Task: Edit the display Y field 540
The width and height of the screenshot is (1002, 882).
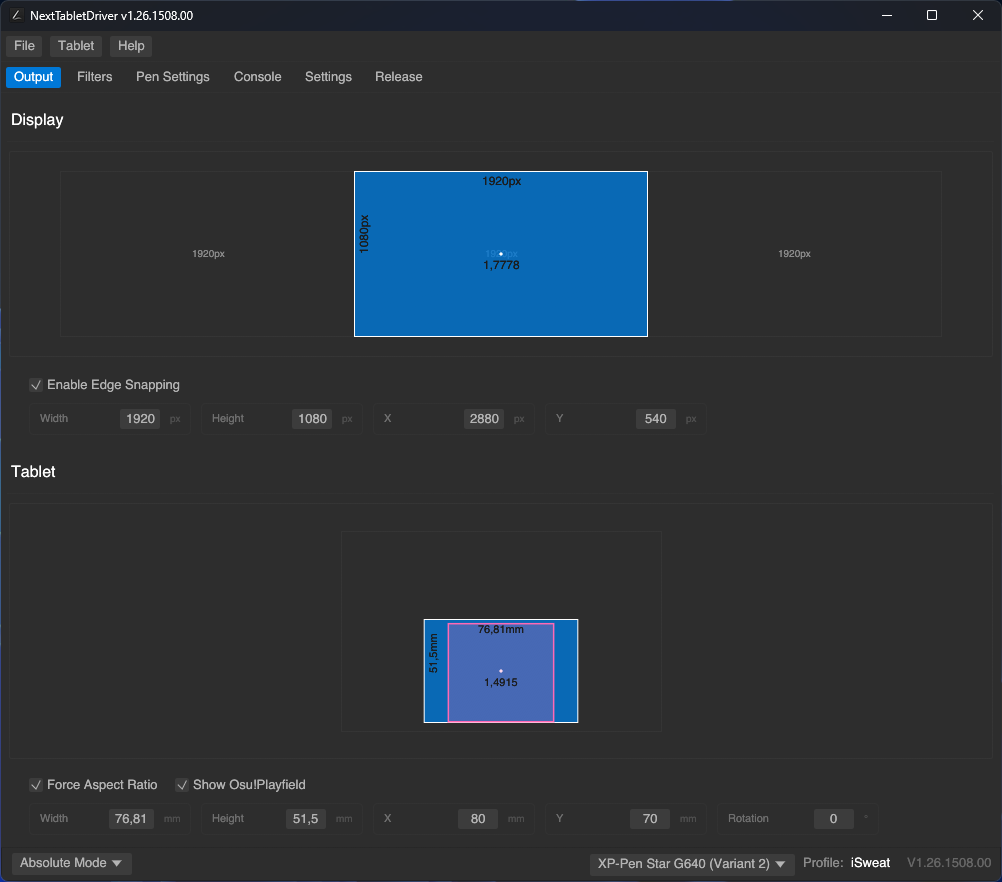Action: point(656,419)
